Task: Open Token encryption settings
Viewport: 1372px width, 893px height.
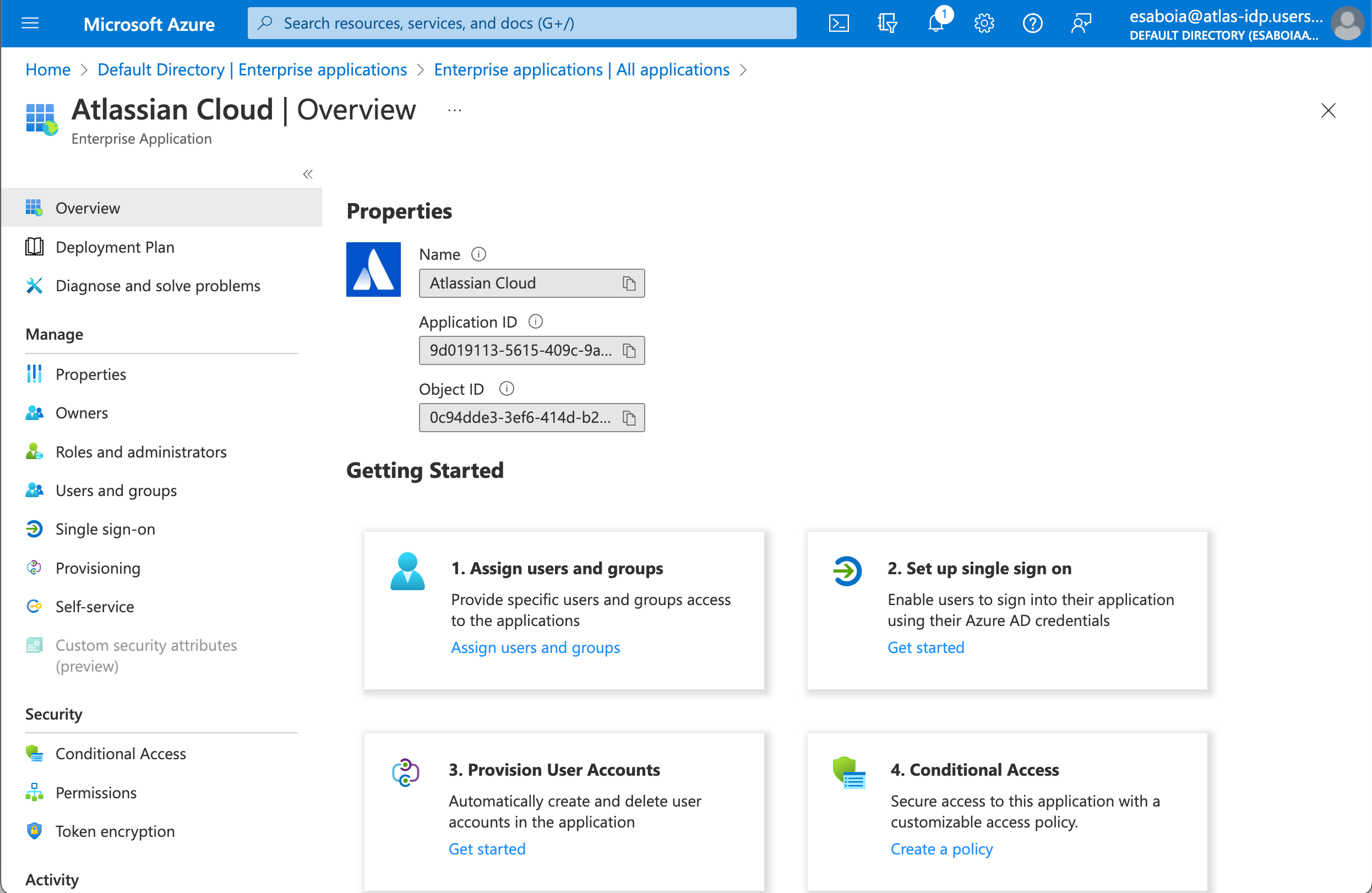Action: pyautogui.click(x=115, y=830)
